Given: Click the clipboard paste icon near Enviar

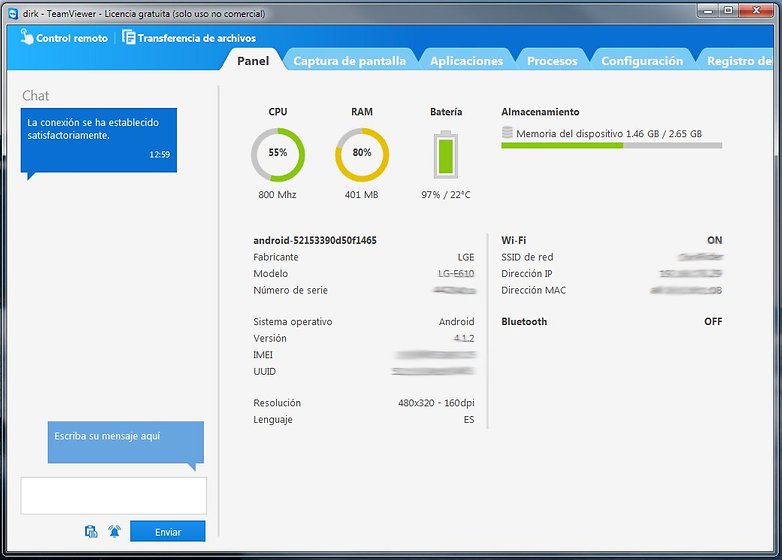Looking at the screenshot, I should pyautogui.click(x=91, y=532).
